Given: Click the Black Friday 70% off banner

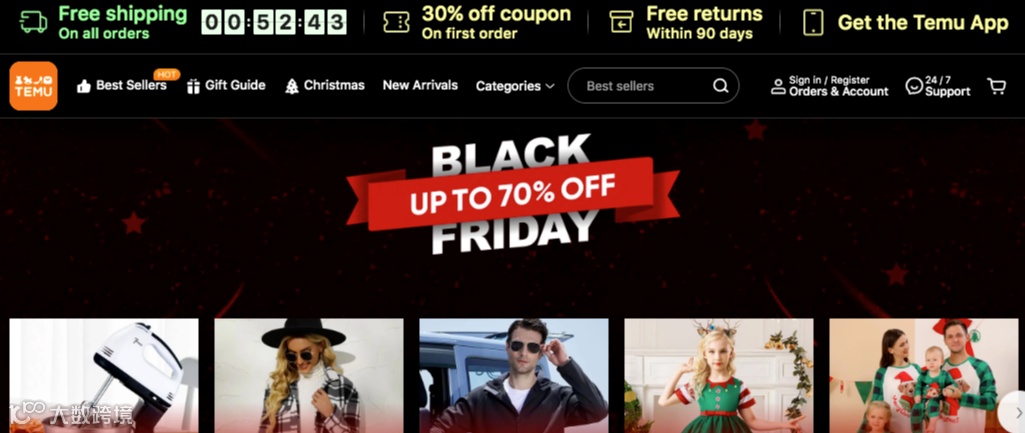Looking at the screenshot, I should point(512,194).
